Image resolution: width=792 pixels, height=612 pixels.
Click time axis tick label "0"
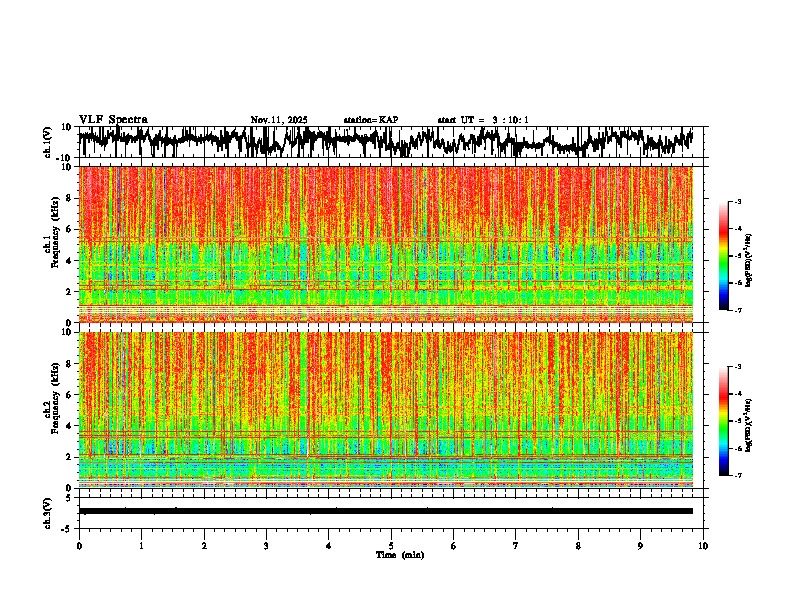click(79, 546)
